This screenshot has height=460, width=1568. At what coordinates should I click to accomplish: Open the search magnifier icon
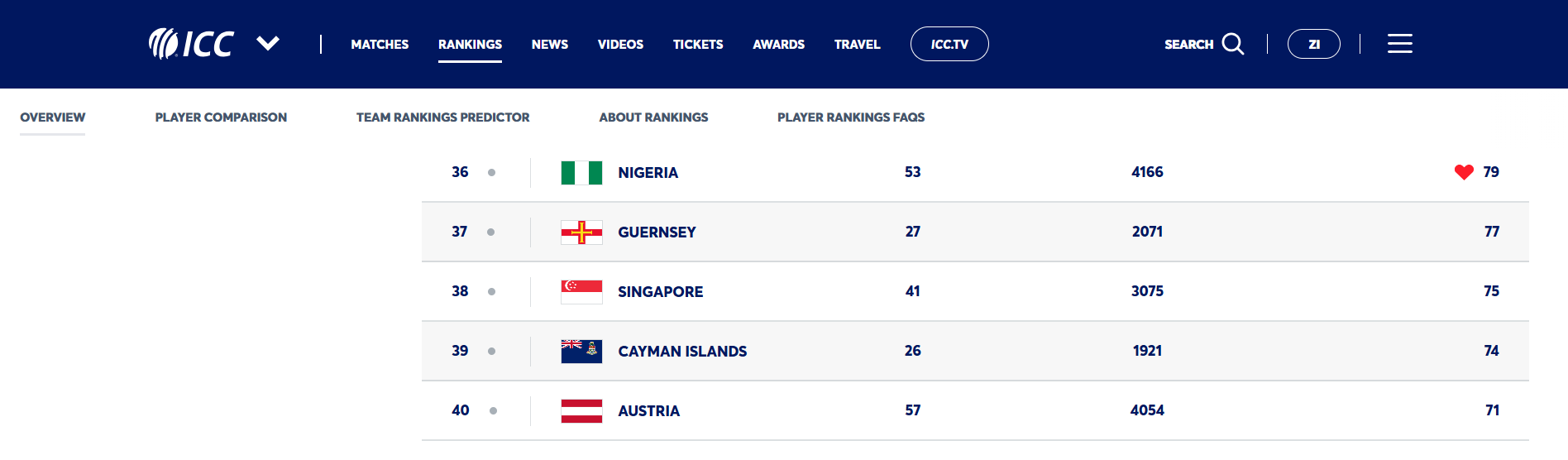(x=1233, y=44)
